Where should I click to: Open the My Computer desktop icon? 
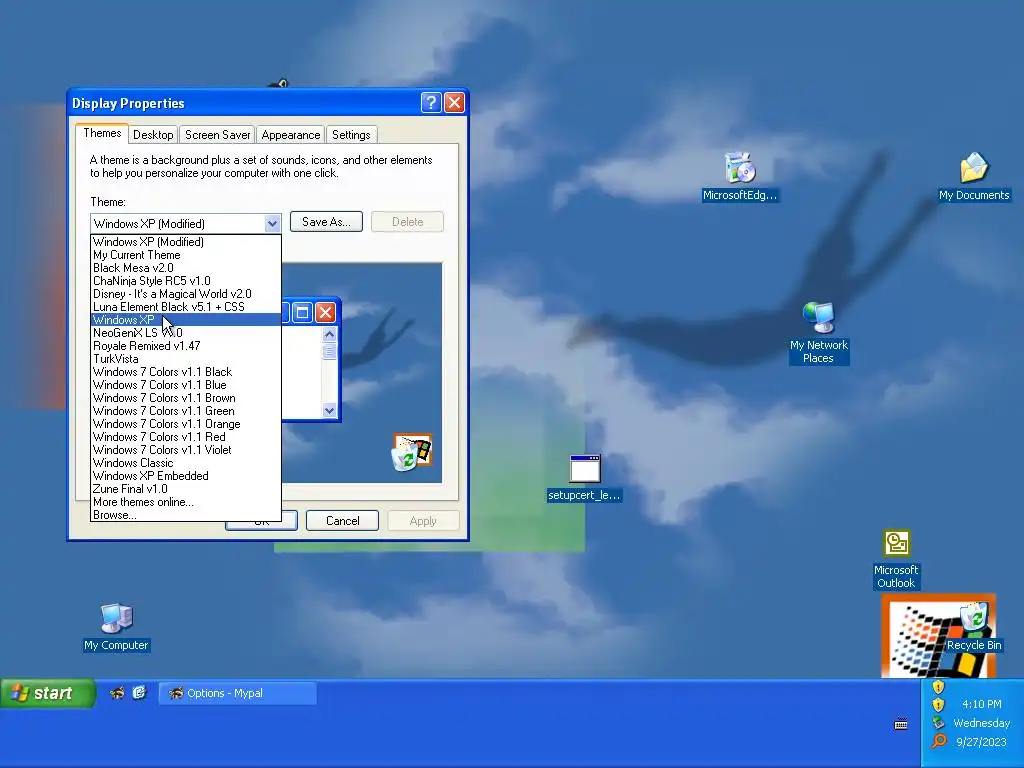(x=116, y=627)
